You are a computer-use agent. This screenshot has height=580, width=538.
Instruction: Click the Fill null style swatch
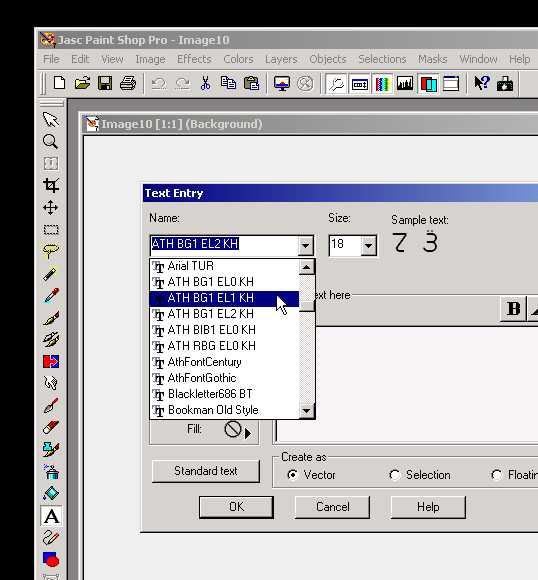pos(232,429)
